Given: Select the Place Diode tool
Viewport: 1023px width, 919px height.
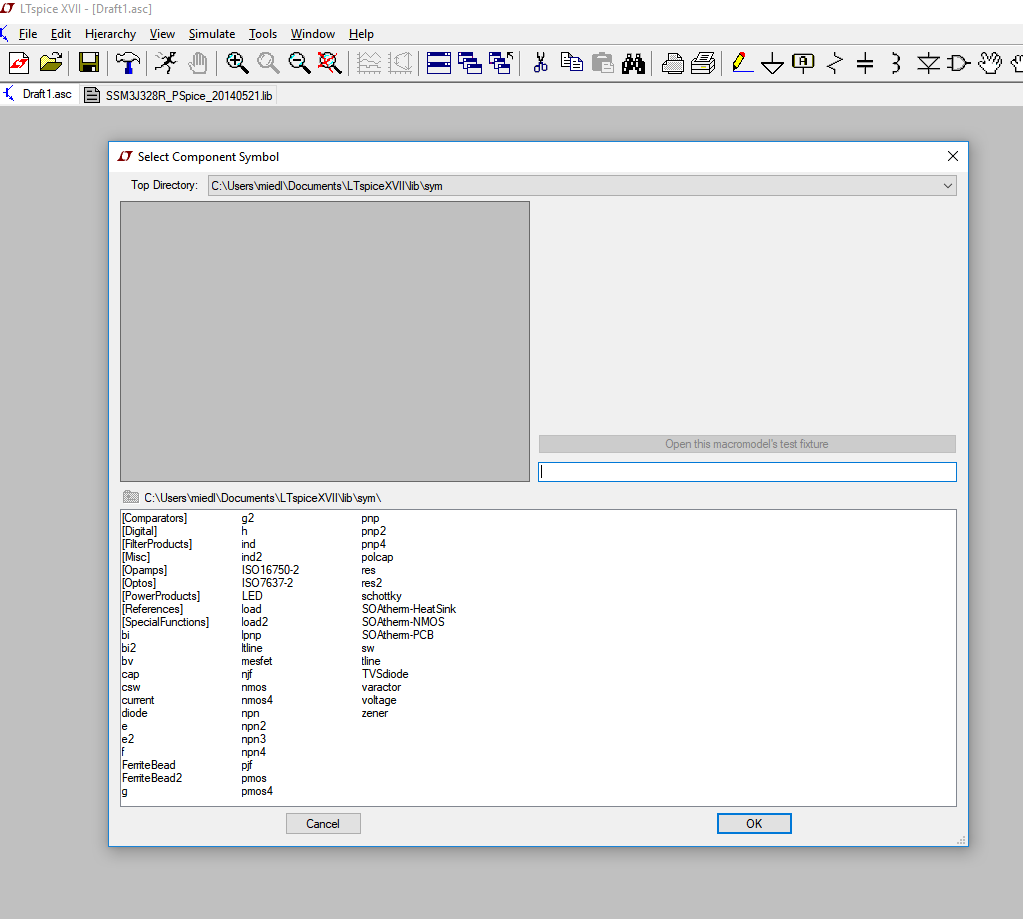Looking at the screenshot, I should click(x=928, y=63).
